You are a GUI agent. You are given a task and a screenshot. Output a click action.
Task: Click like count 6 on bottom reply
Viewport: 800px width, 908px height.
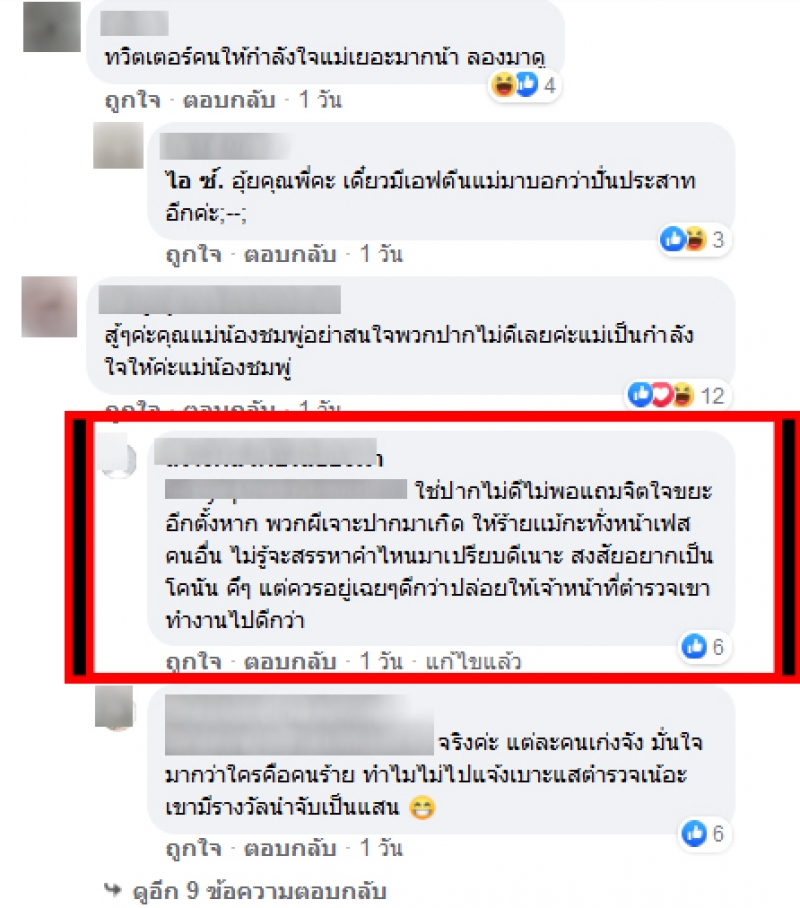(x=703, y=833)
